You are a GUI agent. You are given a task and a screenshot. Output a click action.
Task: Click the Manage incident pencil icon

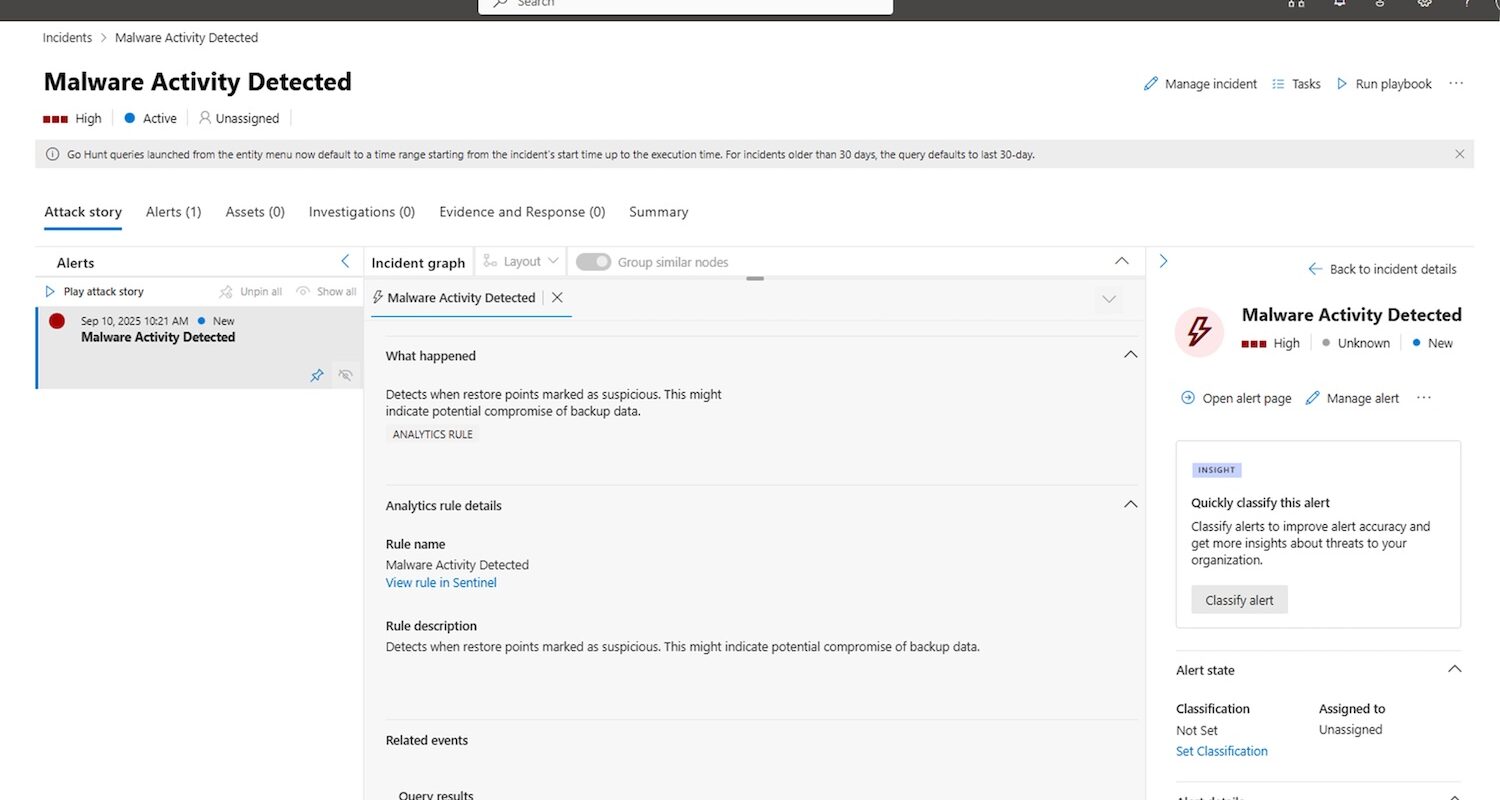click(x=1151, y=84)
